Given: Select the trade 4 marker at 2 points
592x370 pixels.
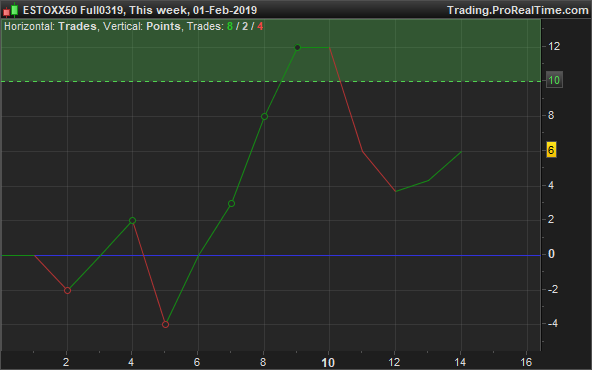Looking at the screenshot, I should coord(132,220).
